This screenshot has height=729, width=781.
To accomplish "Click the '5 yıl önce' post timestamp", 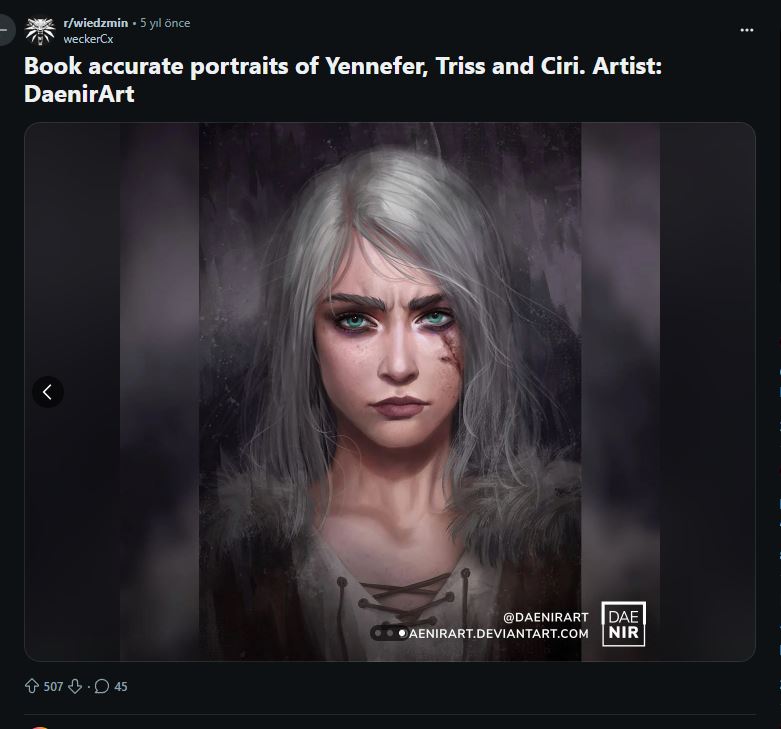I will pyautogui.click(x=165, y=23).
